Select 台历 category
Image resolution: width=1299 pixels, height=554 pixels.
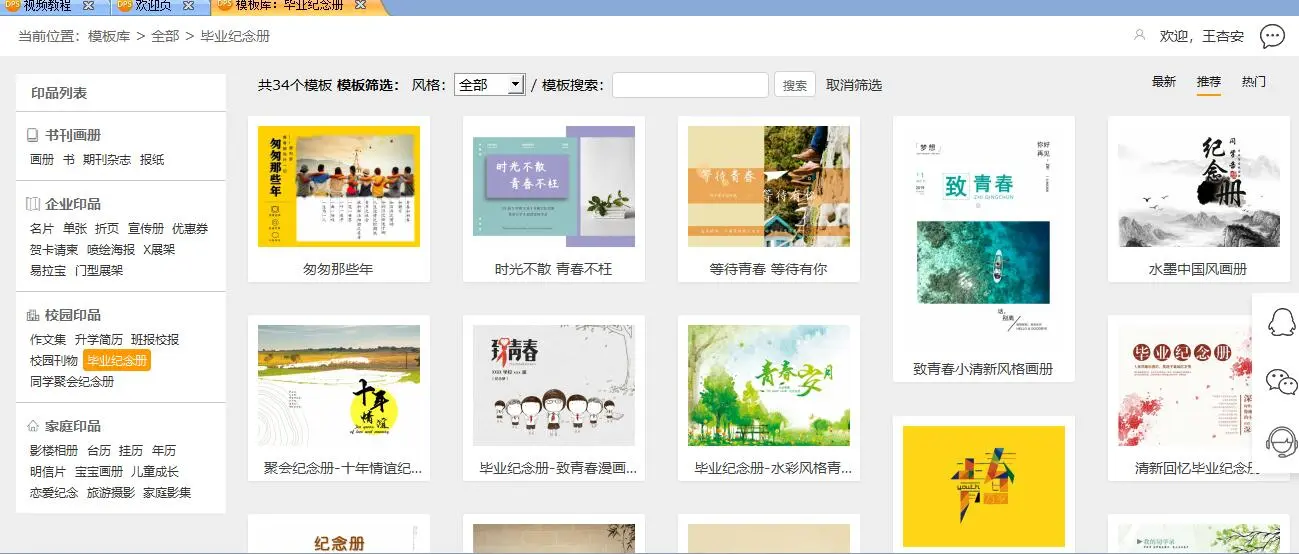click(x=99, y=451)
